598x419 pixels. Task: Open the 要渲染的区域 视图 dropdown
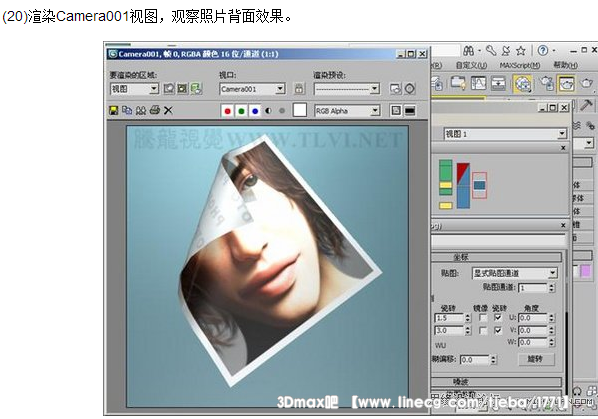[x=134, y=89]
